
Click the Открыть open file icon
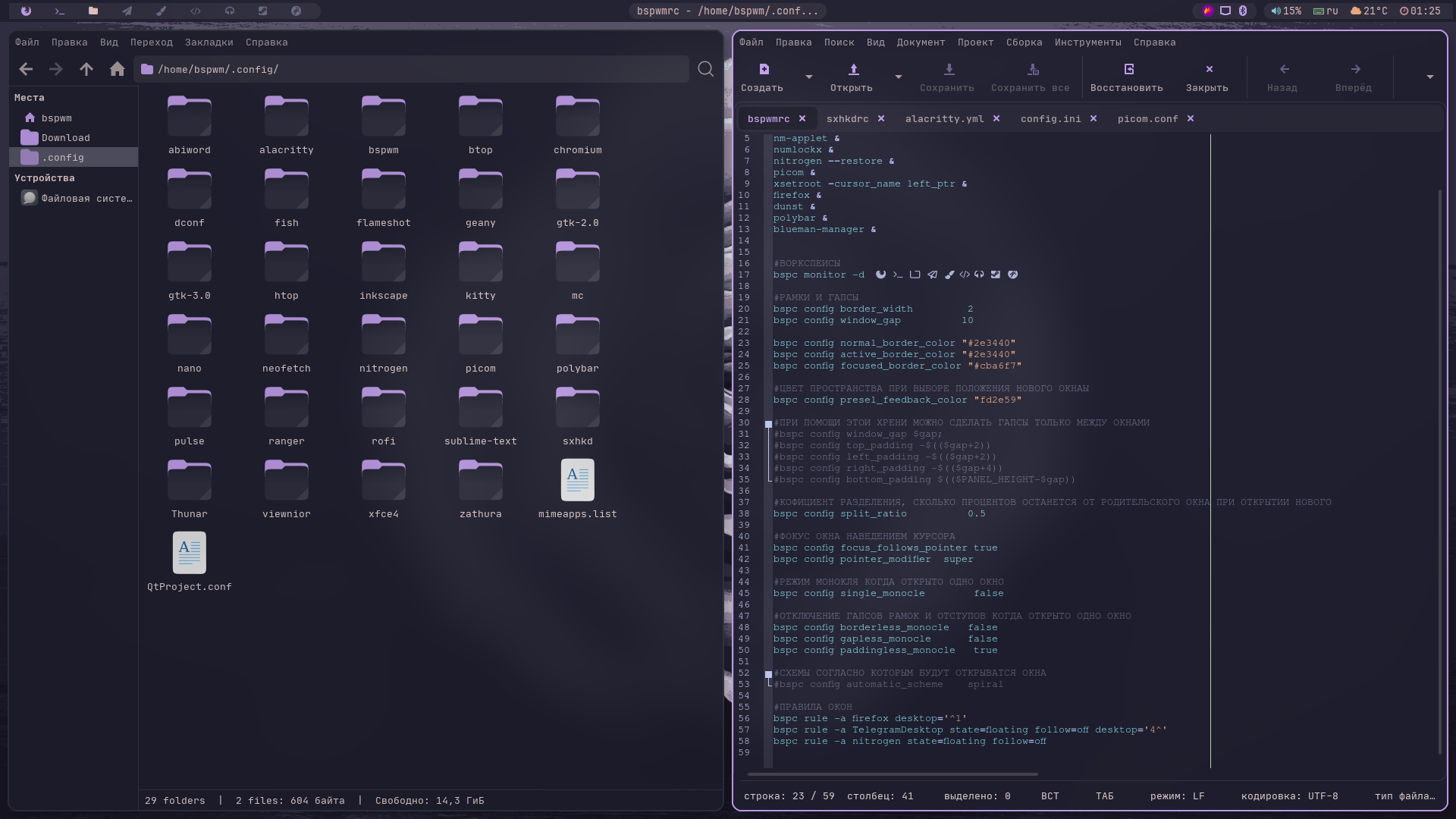point(853,69)
